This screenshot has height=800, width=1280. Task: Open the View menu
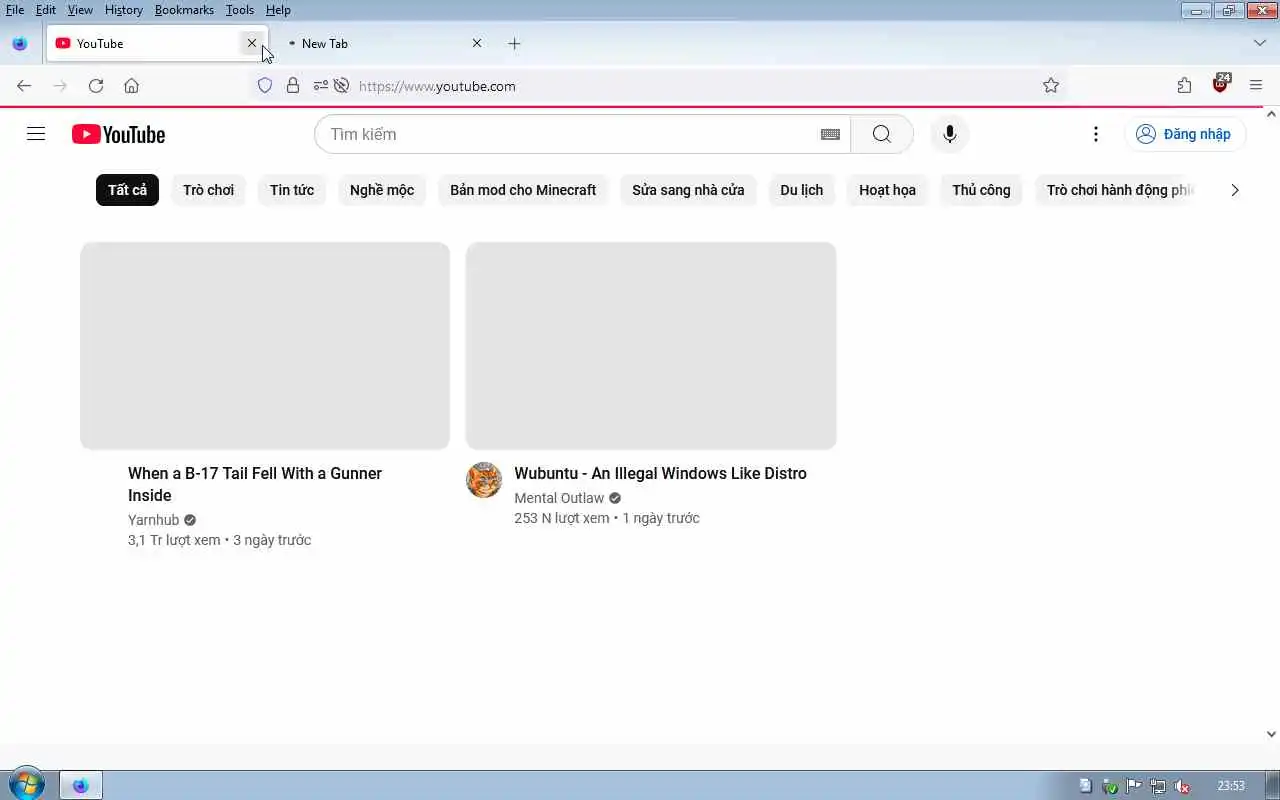tap(80, 10)
